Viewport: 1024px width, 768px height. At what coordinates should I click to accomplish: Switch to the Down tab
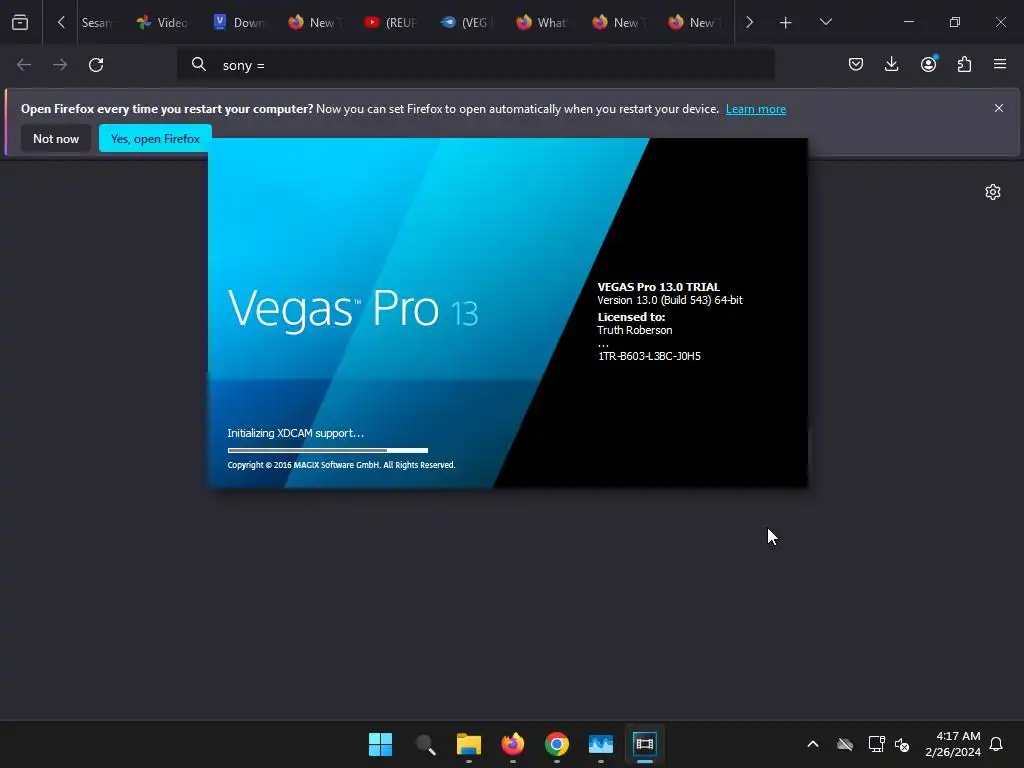point(238,22)
